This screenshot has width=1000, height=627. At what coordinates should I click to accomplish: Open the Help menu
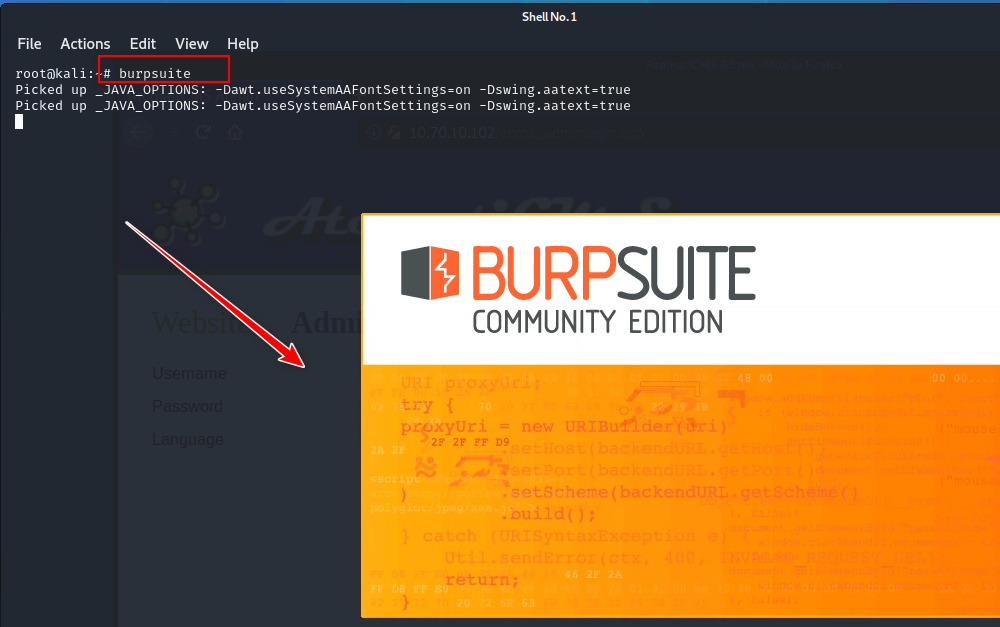[x=242, y=44]
